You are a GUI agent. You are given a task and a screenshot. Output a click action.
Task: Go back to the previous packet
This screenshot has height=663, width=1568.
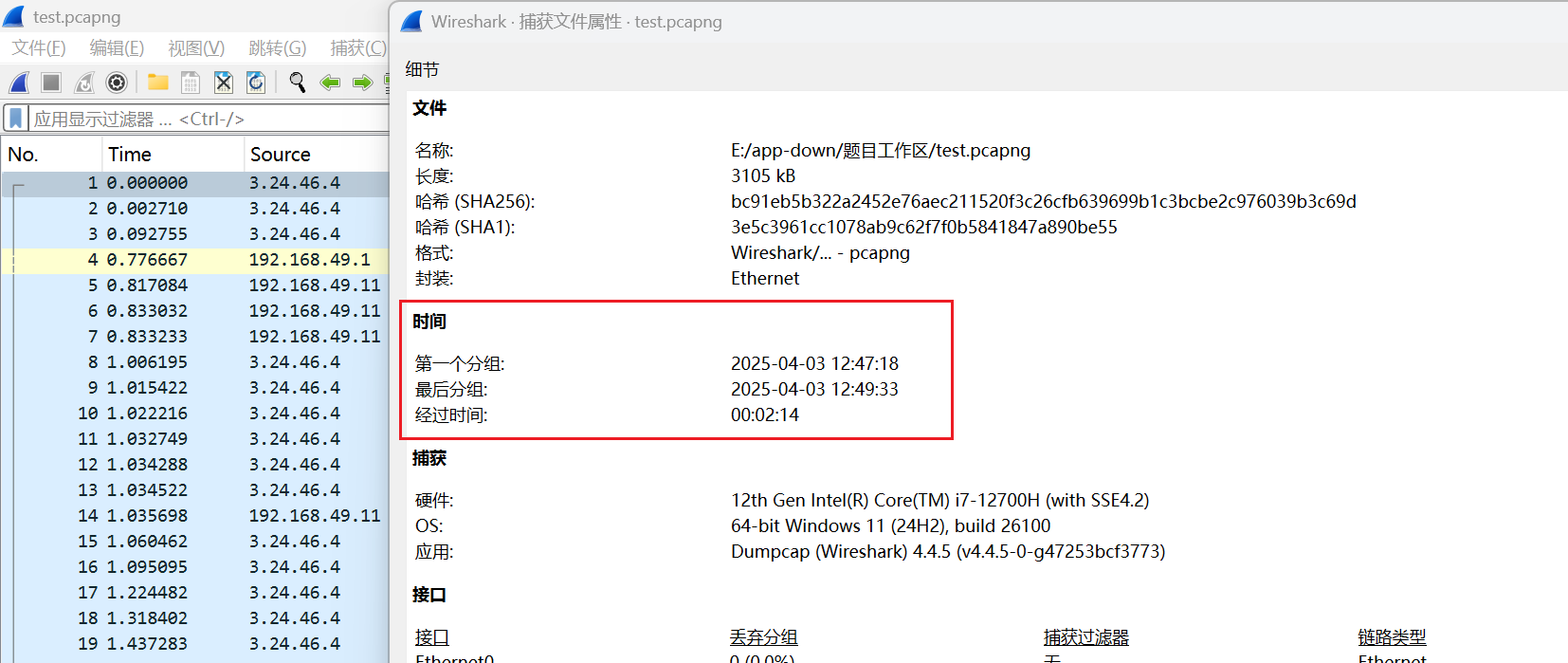(330, 83)
